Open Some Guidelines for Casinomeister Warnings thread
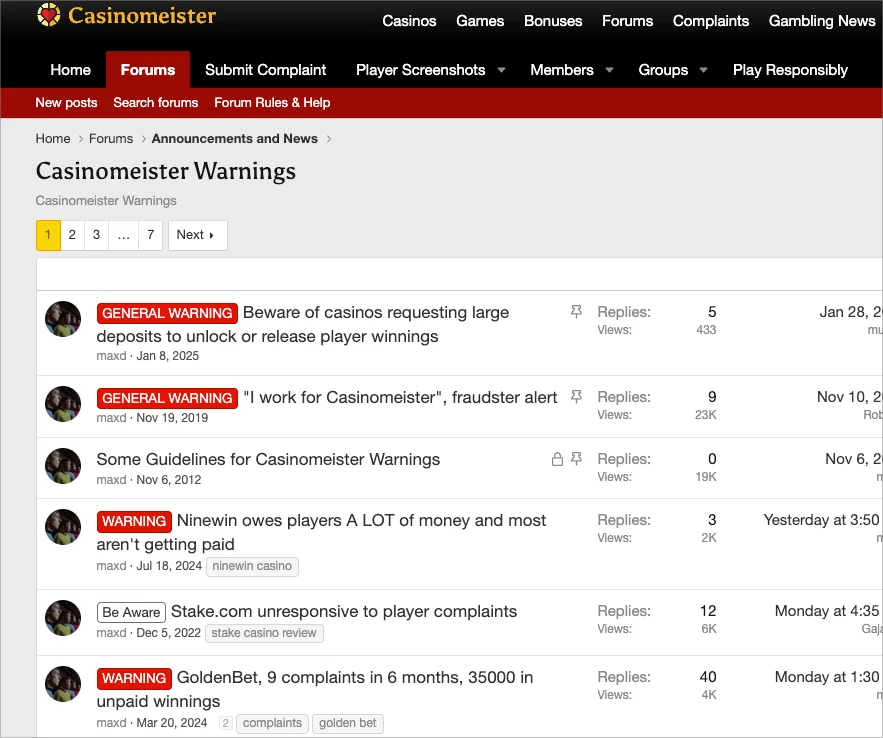The height and width of the screenshot is (738, 883). click(x=268, y=459)
